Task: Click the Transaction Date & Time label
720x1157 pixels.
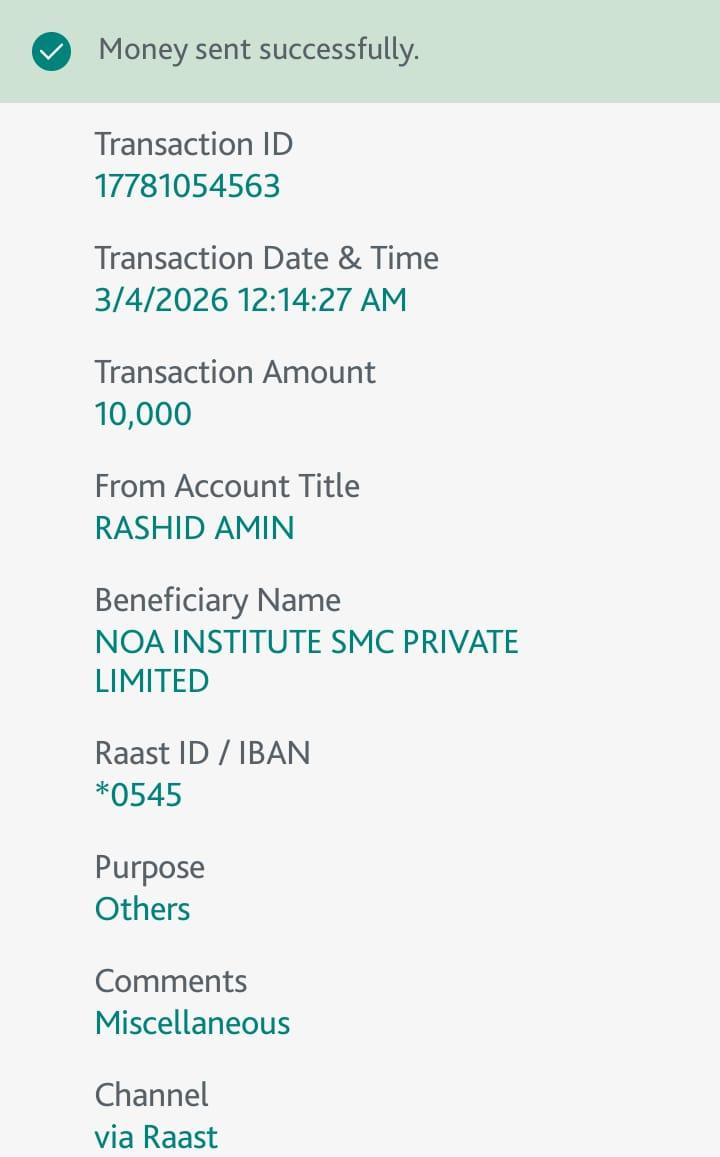Action: pos(266,258)
